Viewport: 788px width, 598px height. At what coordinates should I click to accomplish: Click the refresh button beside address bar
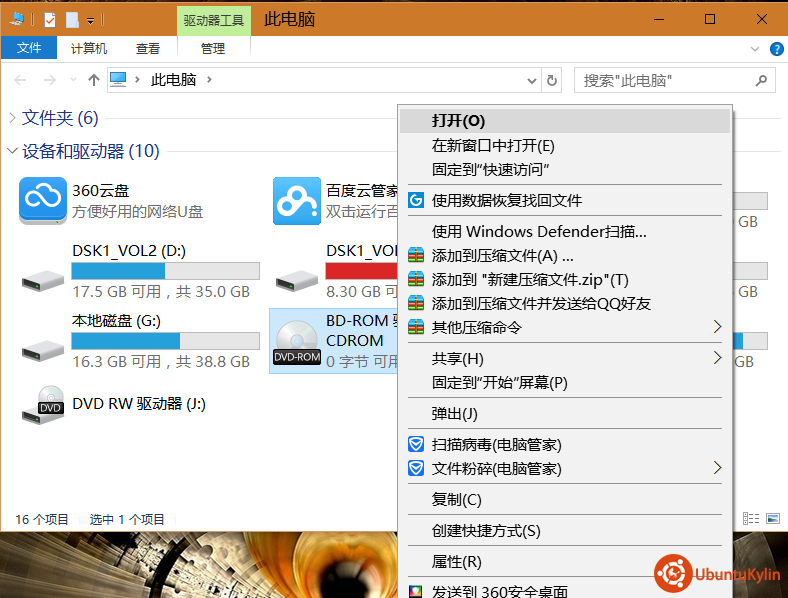pos(553,80)
